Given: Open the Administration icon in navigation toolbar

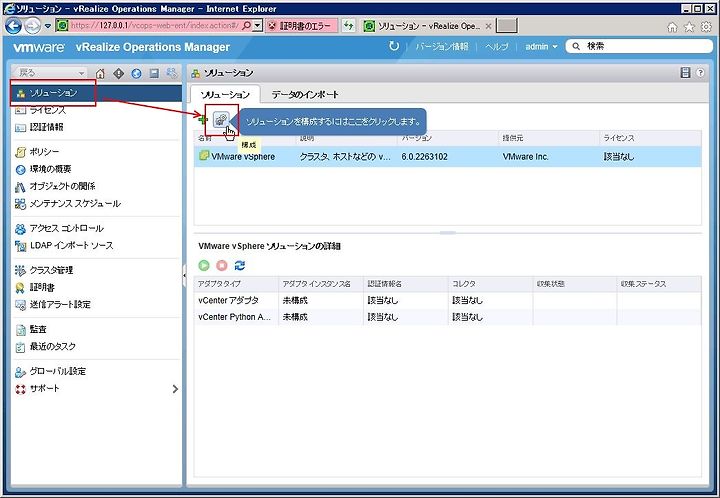Looking at the screenshot, I should 172,73.
